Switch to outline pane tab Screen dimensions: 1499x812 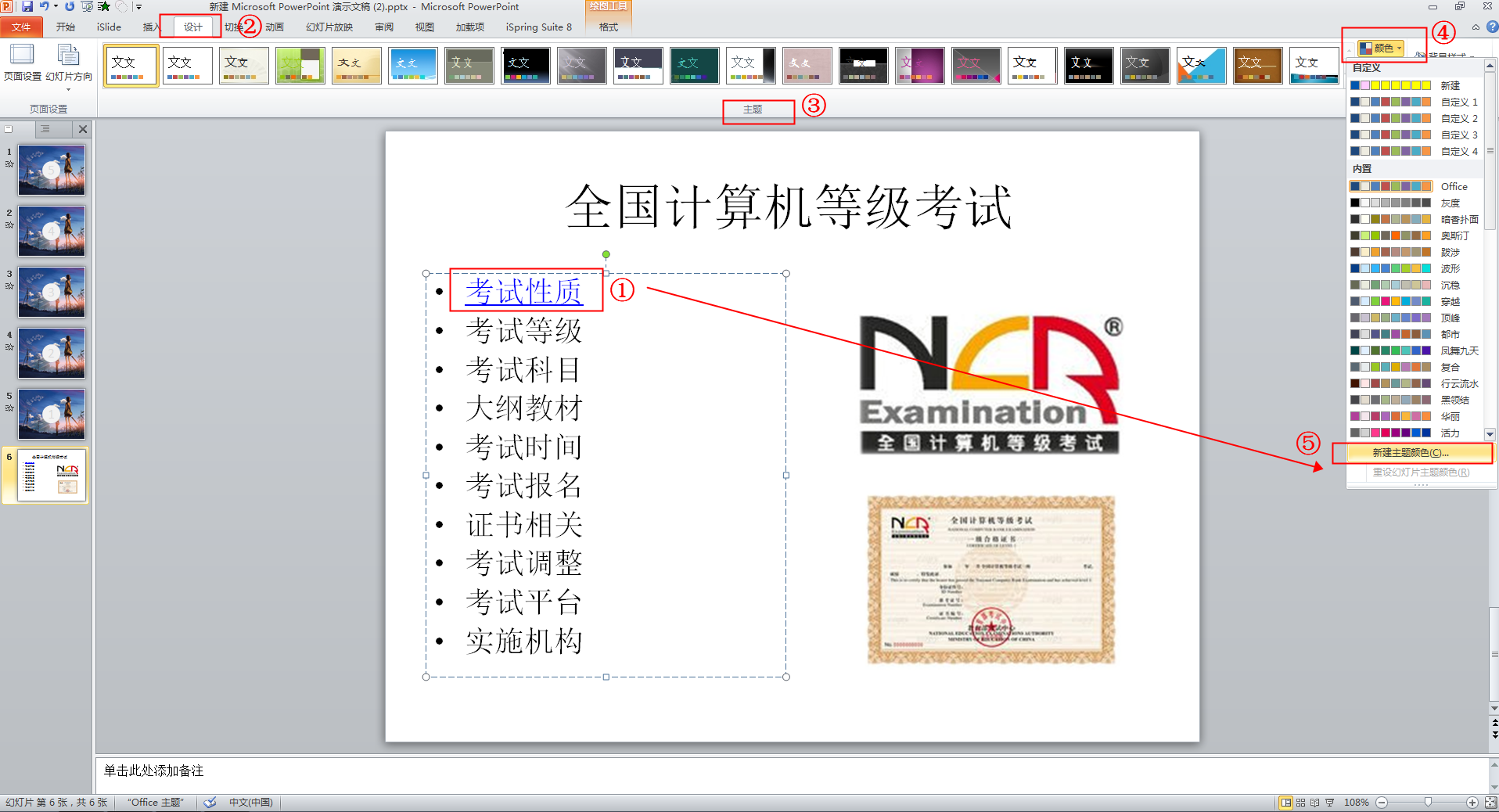pyautogui.click(x=45, y=129)
